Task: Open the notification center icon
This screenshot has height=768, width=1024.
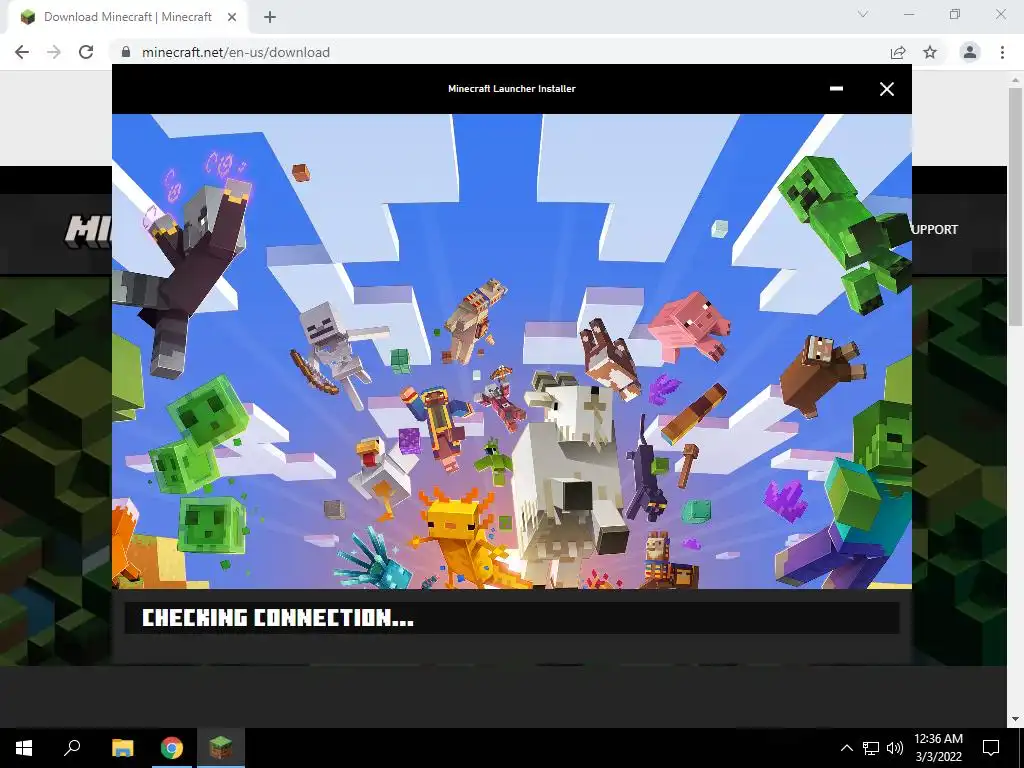Action: [x=991, y=748]
